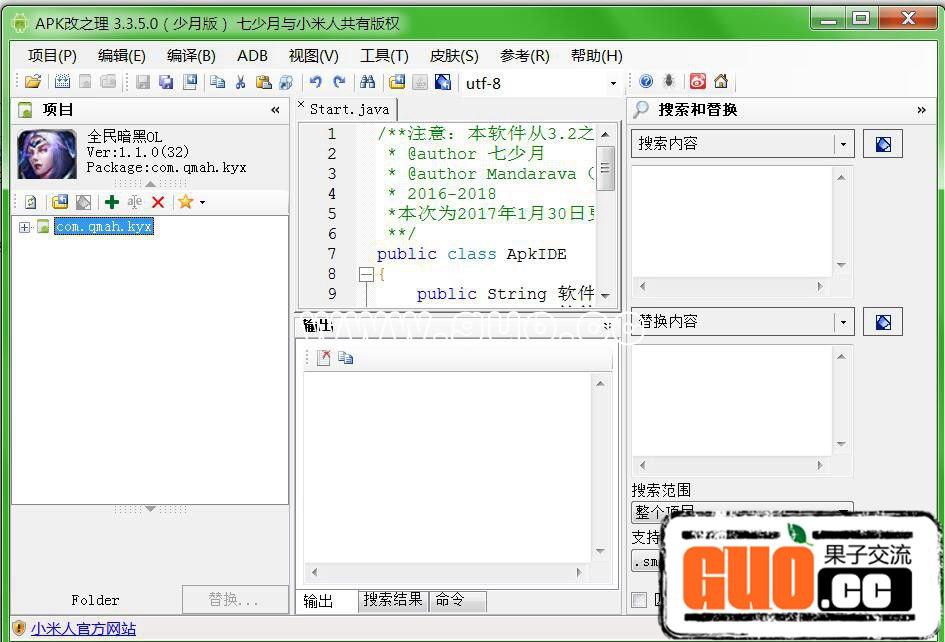
Task: Open the 编辑(E) menu
Action: tap(122, 56)
